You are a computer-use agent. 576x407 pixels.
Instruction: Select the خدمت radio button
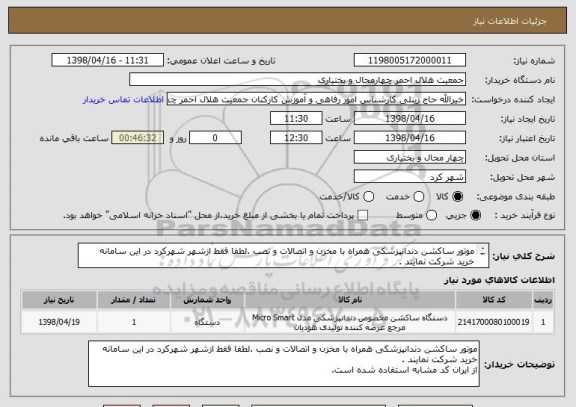click(418, 197)
